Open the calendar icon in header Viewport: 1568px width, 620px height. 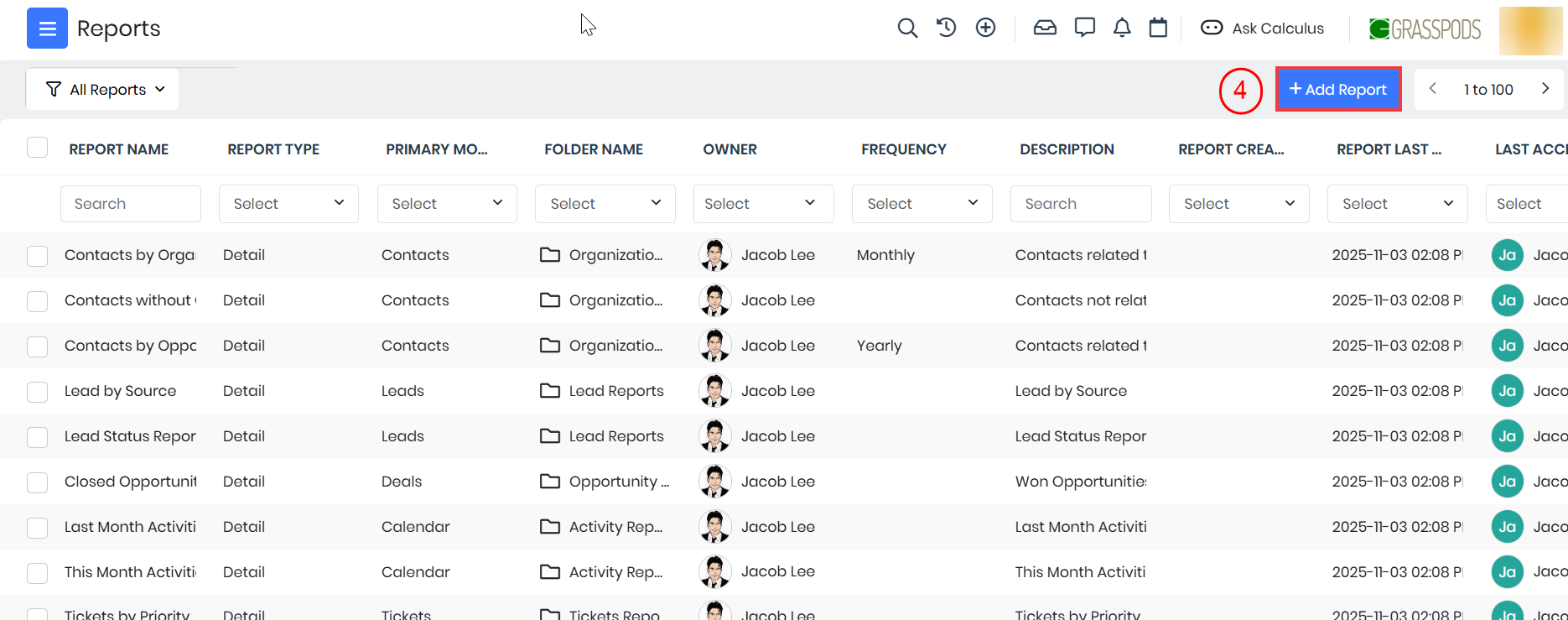pyautogui.click(x=1158, y=28)
